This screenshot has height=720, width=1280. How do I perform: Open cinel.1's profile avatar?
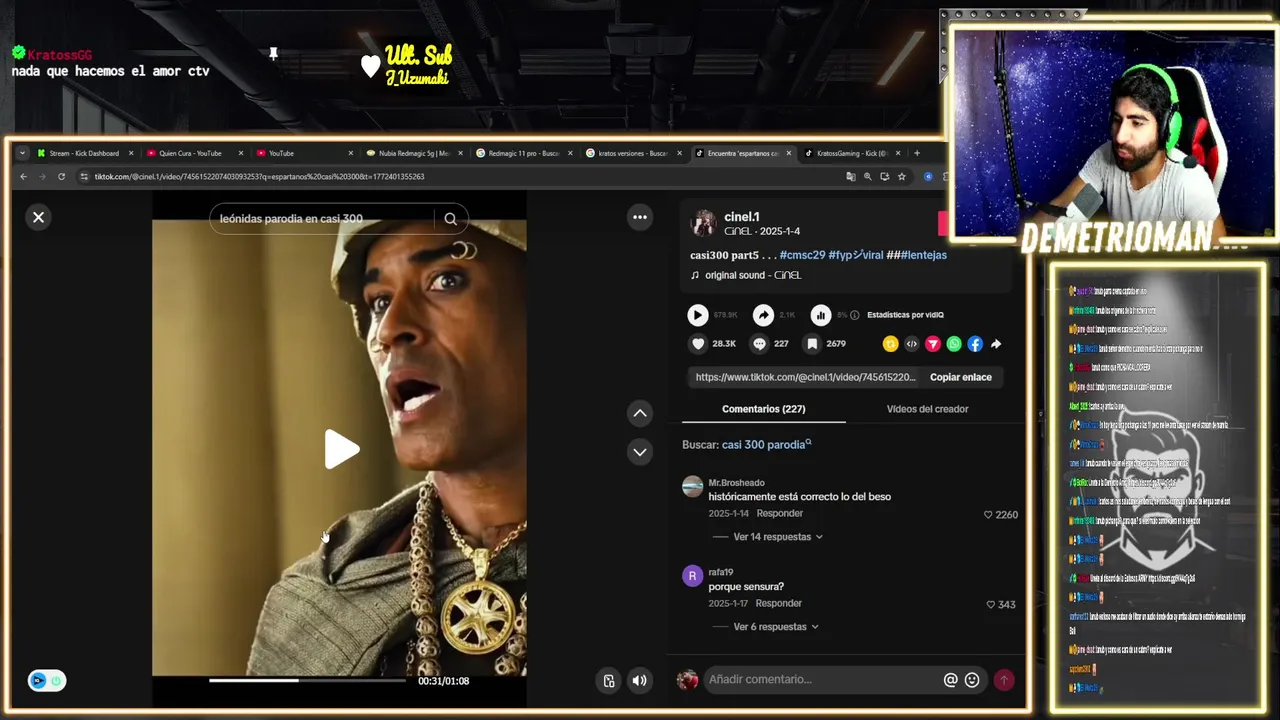coord(704,223)
